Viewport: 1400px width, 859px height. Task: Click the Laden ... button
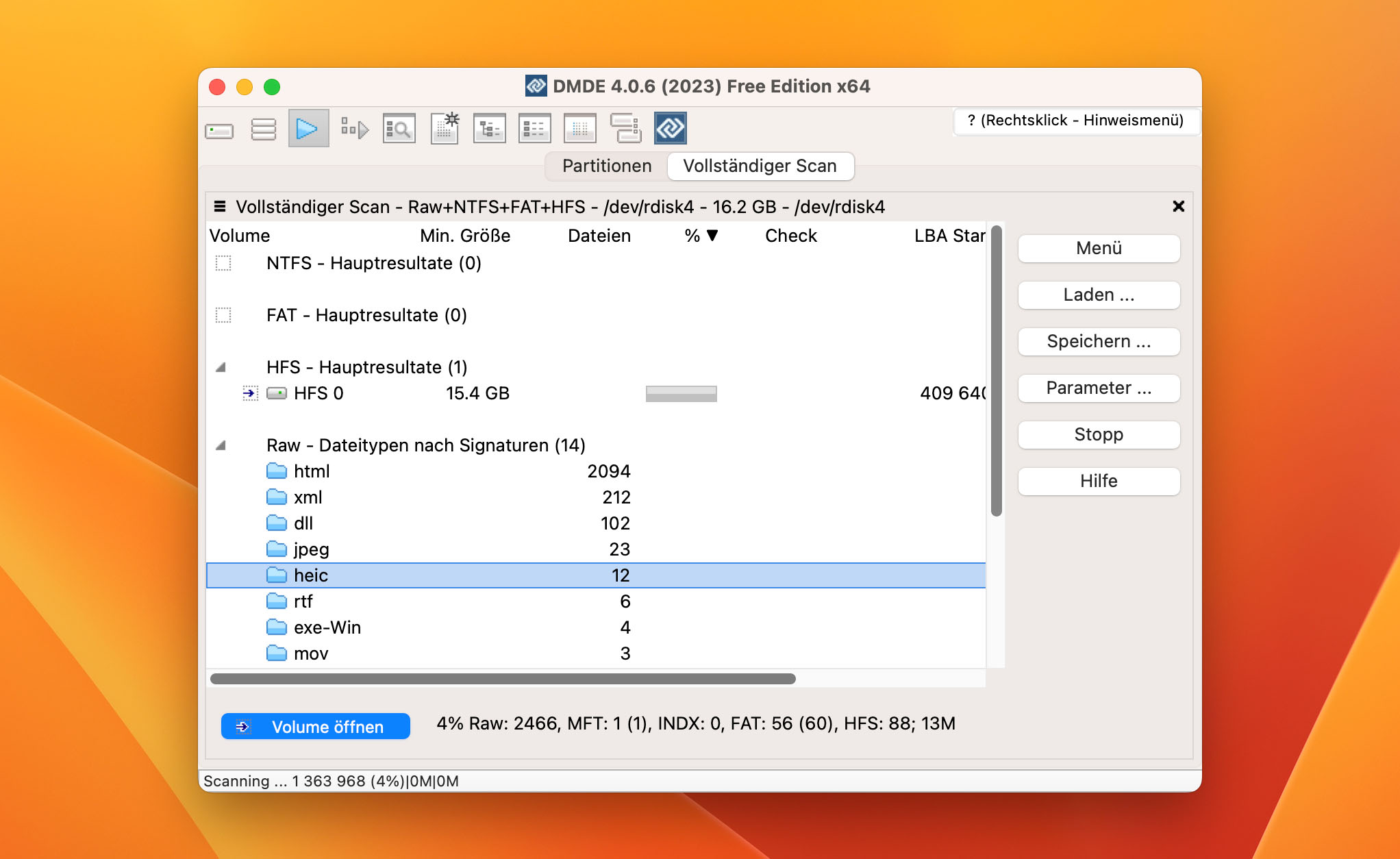pos(1099,295)
